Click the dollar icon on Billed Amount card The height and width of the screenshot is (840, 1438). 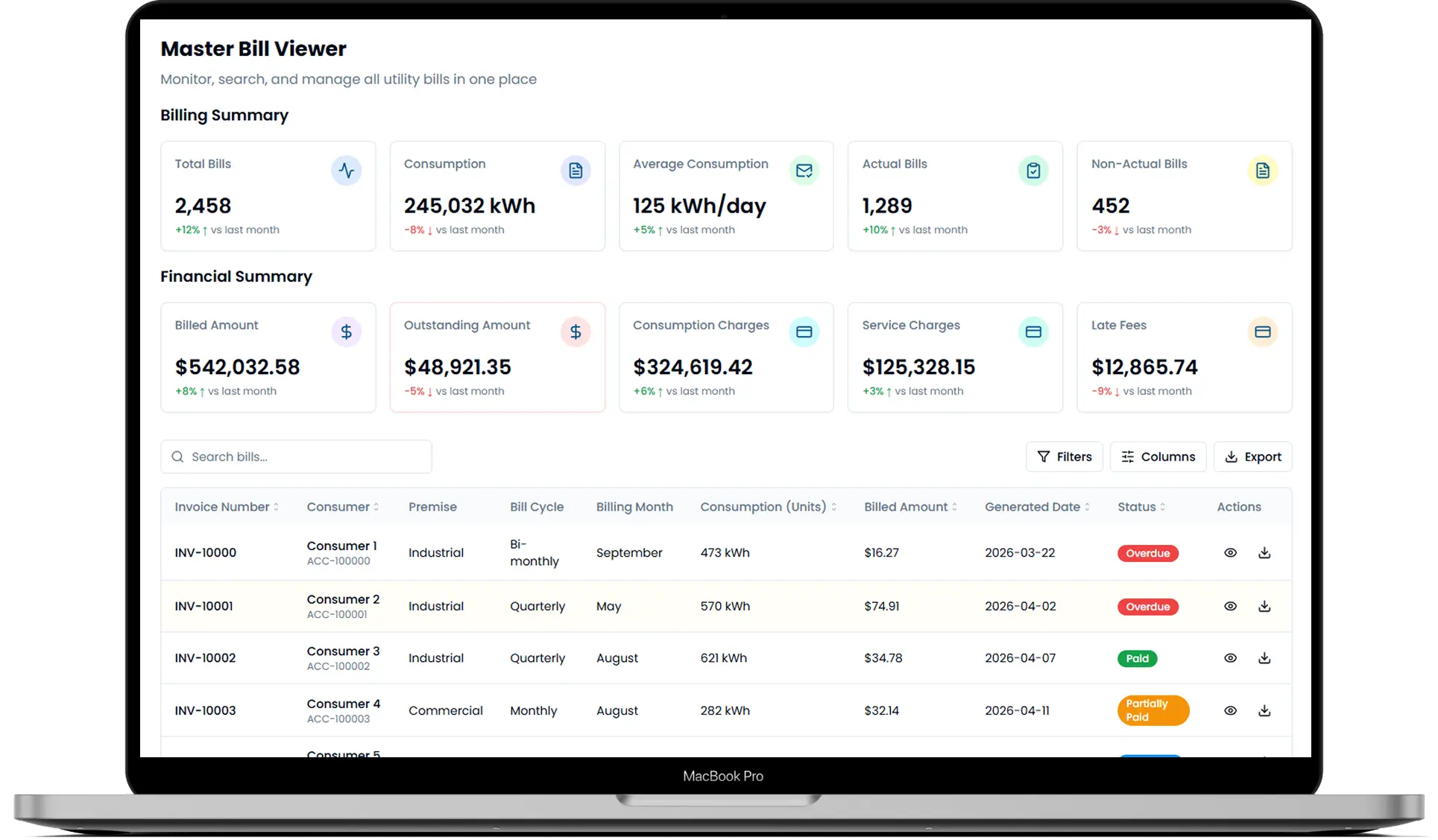346,332
